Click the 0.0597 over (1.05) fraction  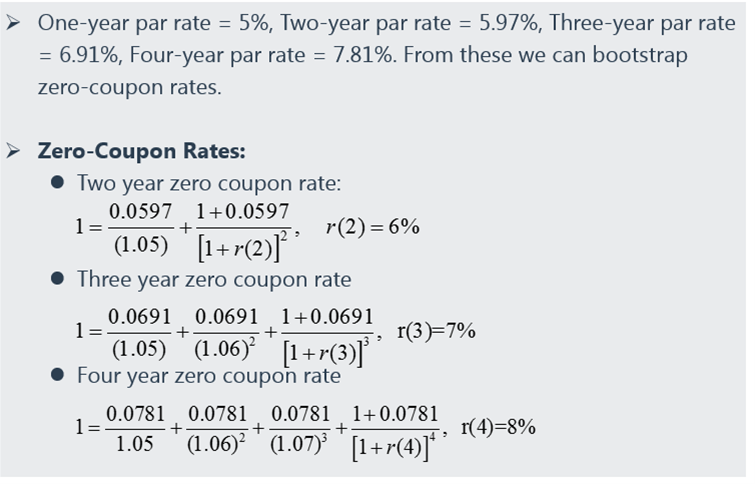[141, 228]
